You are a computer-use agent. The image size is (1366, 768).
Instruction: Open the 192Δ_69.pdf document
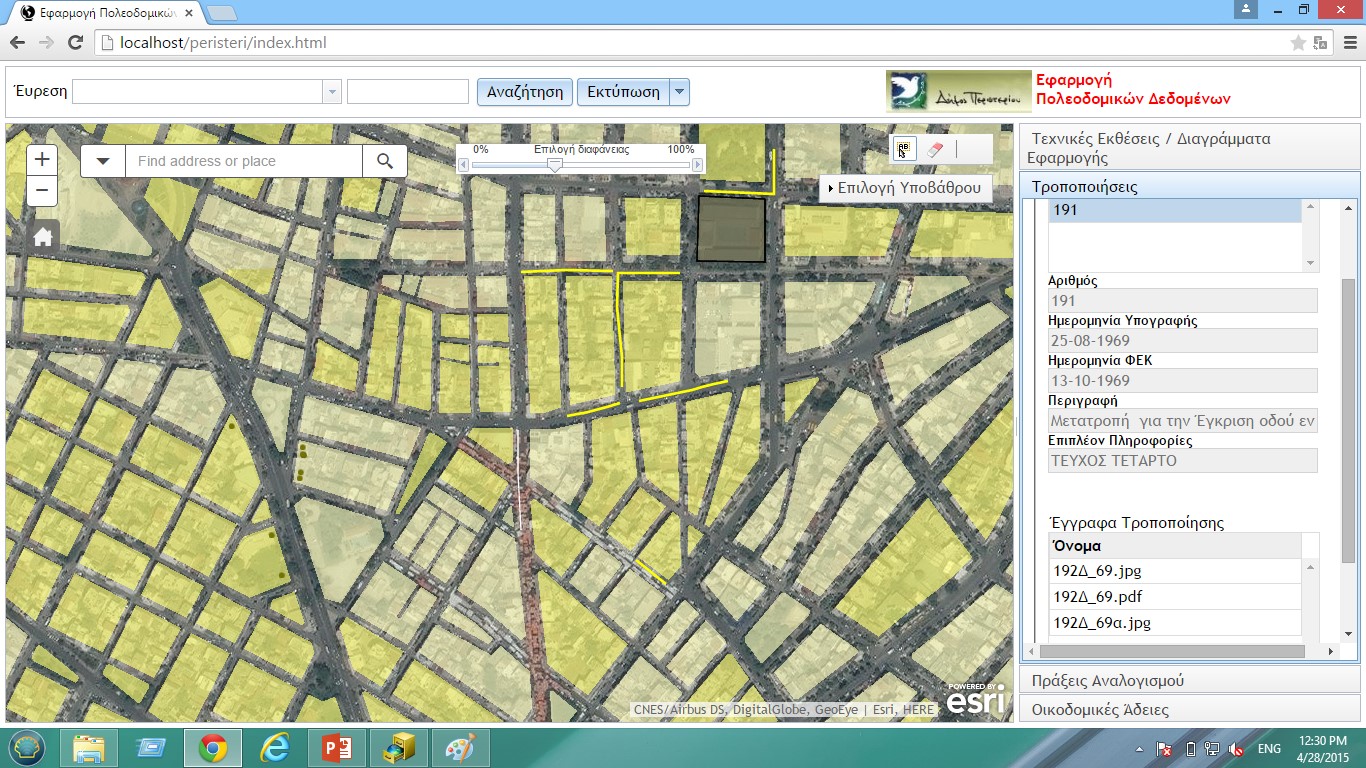point(1097,597)
